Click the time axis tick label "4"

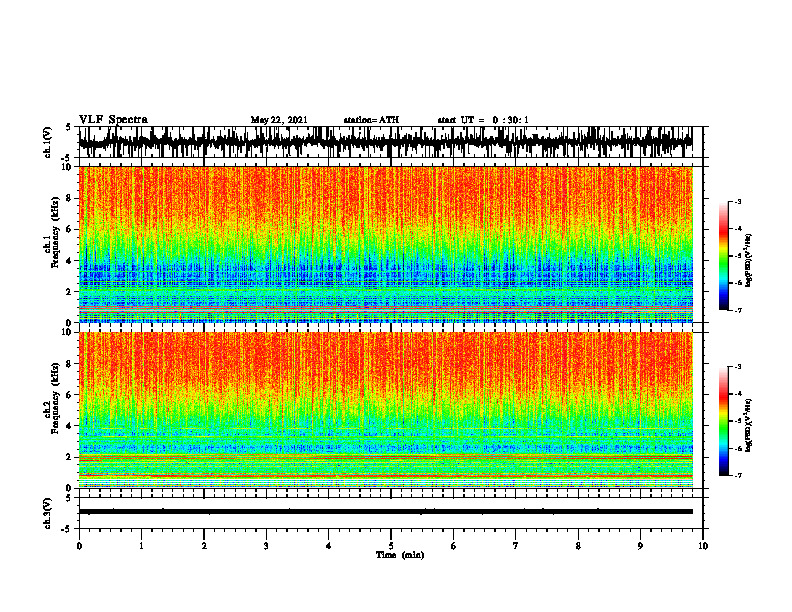(328, 546)
